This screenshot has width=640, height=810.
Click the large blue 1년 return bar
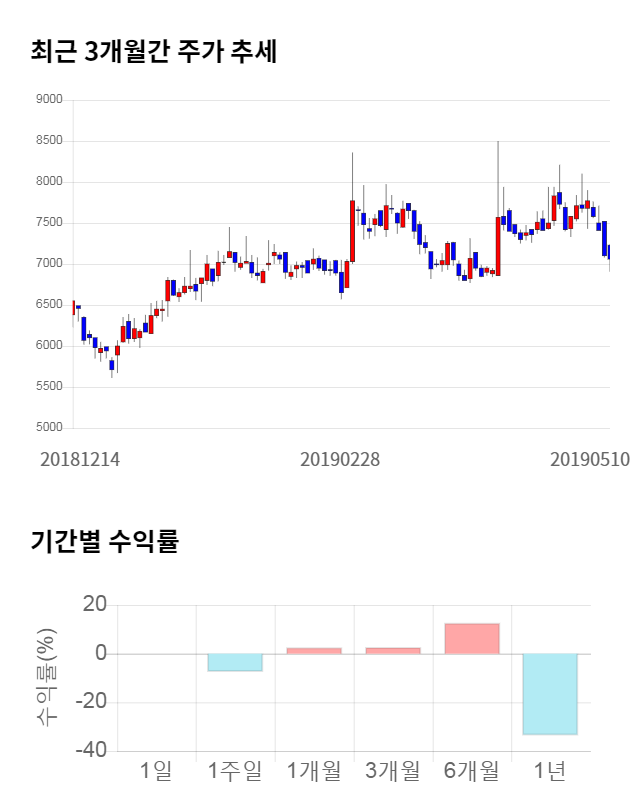551,694
